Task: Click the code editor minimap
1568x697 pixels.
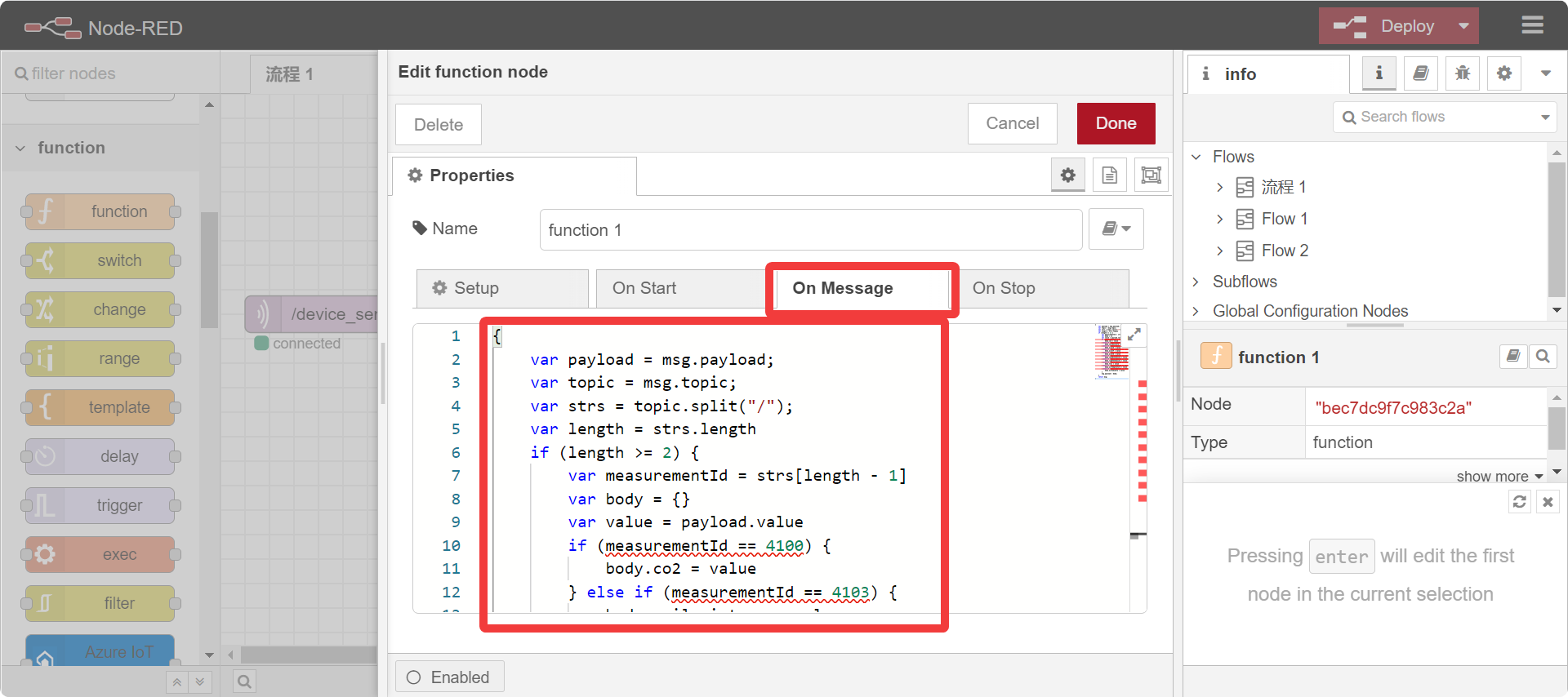Action: (x=1111, y=352)
